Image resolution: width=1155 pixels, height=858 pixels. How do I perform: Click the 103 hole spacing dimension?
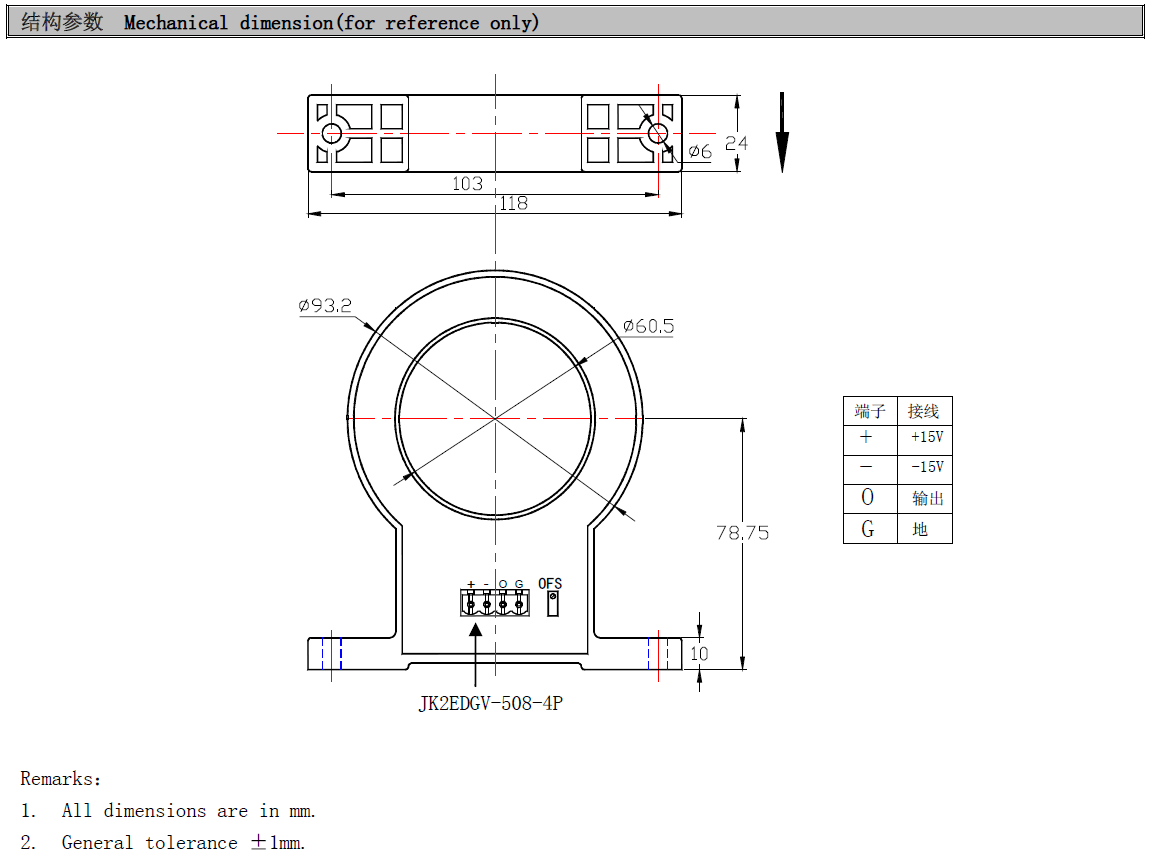pyautogui.click(x=467, y=183)
